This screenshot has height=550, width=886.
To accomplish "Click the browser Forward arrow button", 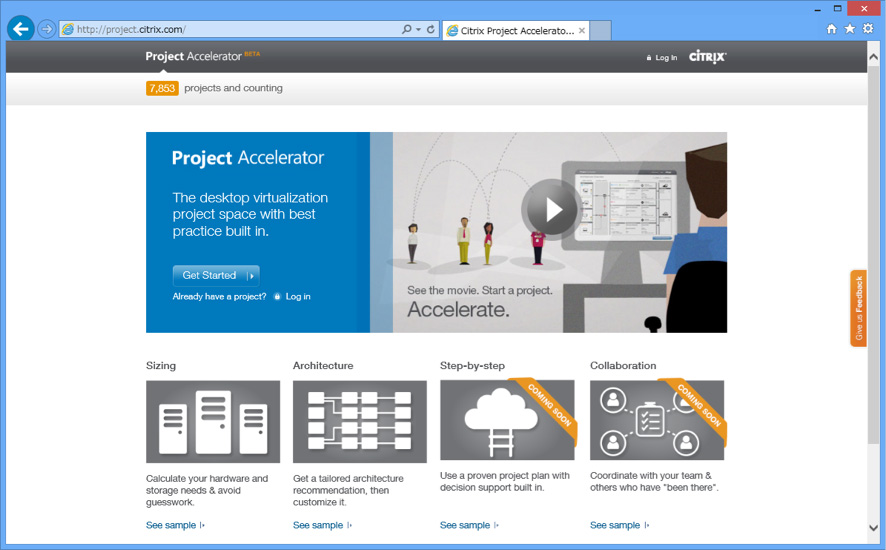I will pos(47,29).
